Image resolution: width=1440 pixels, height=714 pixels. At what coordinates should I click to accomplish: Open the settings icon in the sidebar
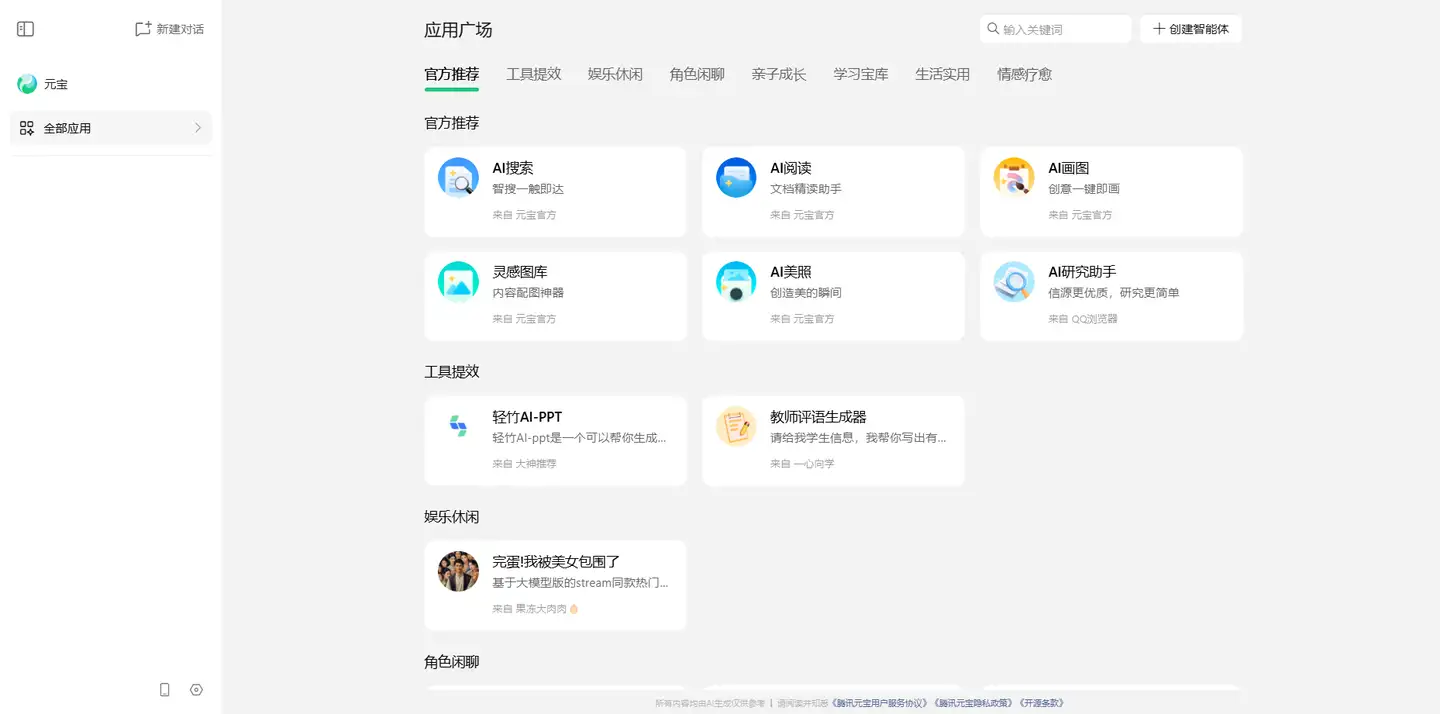[196, 690]
